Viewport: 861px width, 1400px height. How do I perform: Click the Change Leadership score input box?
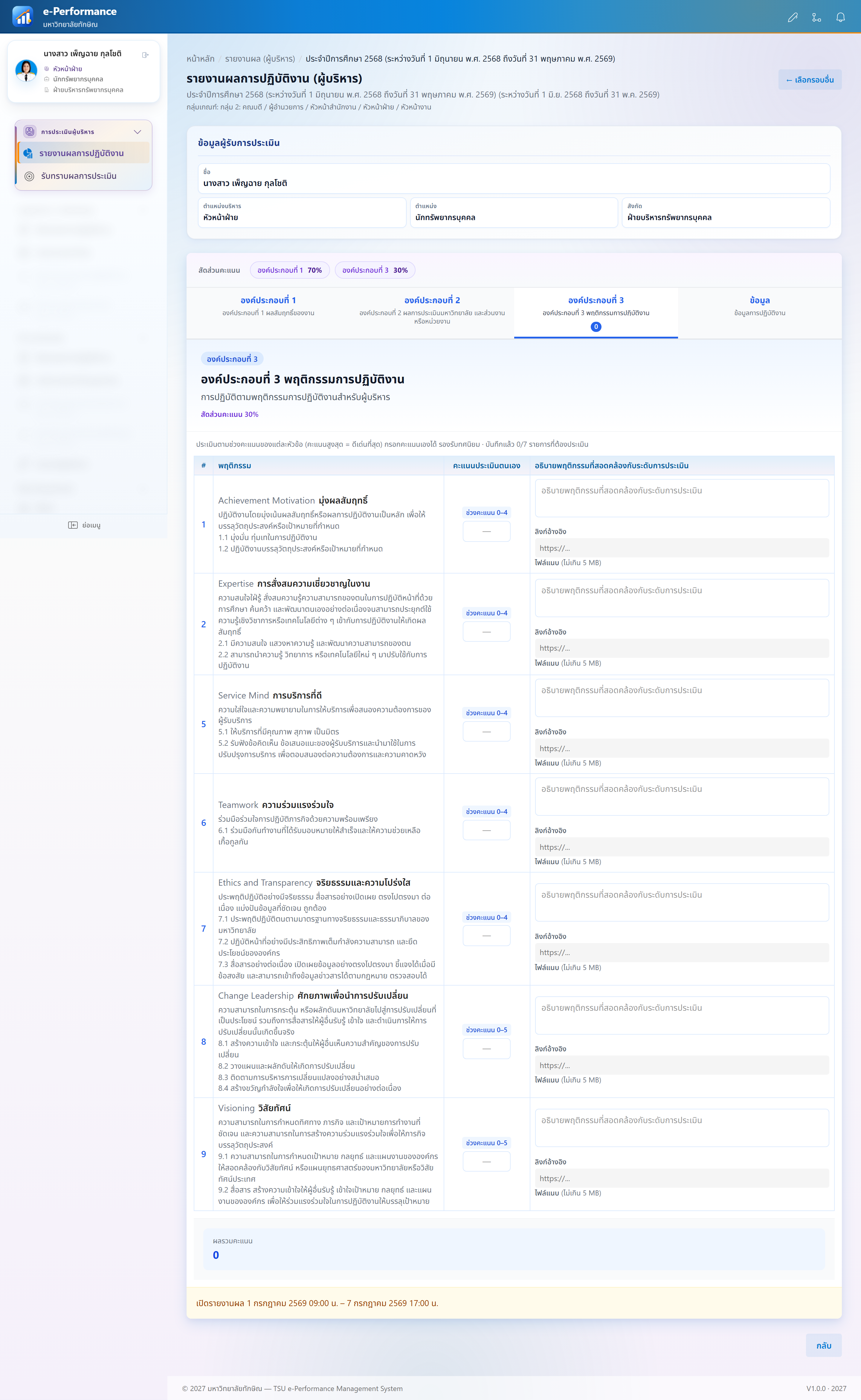[486, 1048]
